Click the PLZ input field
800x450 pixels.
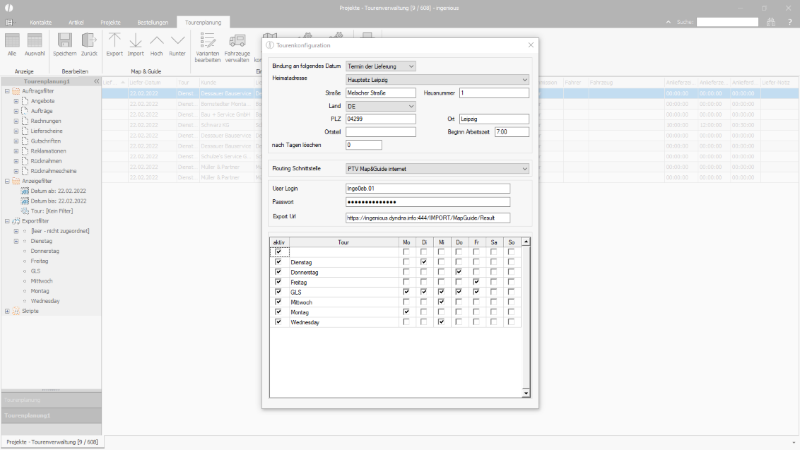[381, 119]
